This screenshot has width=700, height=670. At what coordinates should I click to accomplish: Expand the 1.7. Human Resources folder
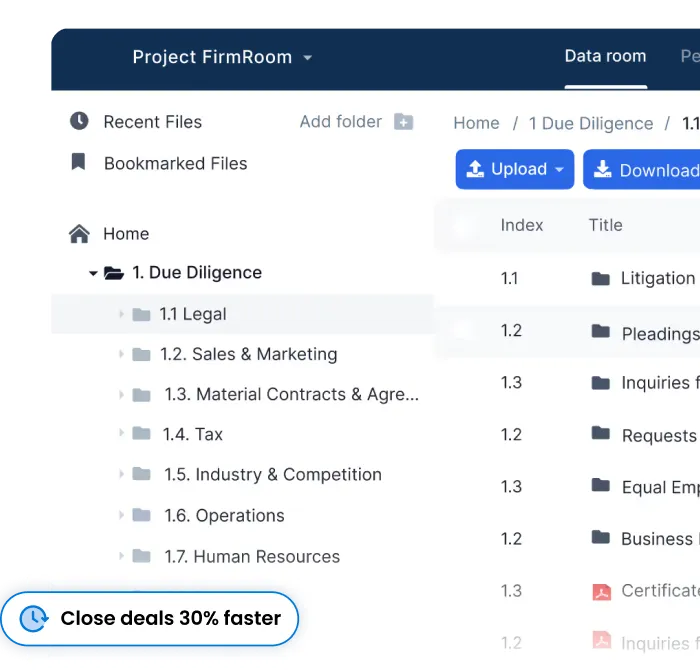tap(121, 556)
